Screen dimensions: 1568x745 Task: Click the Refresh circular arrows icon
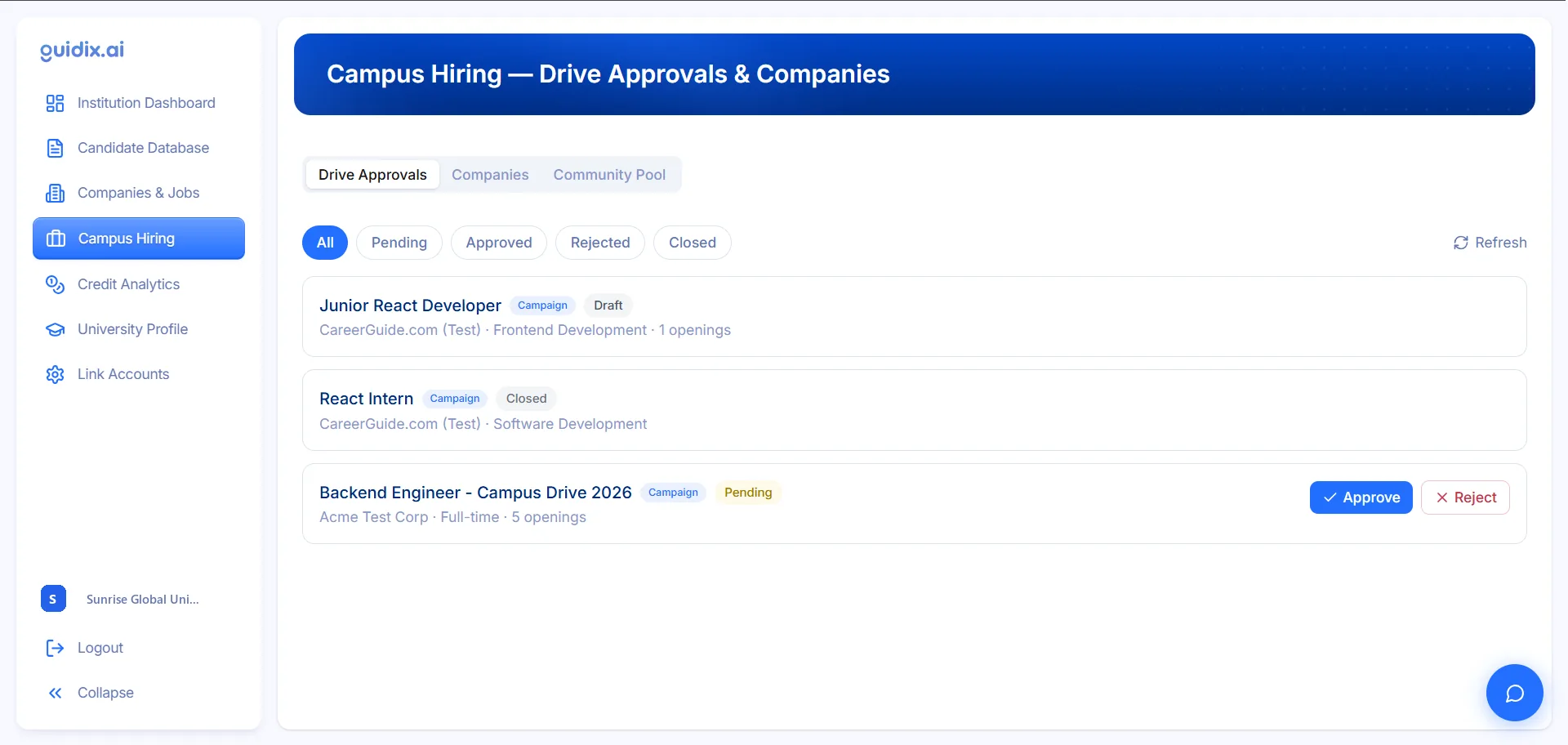1461,243
